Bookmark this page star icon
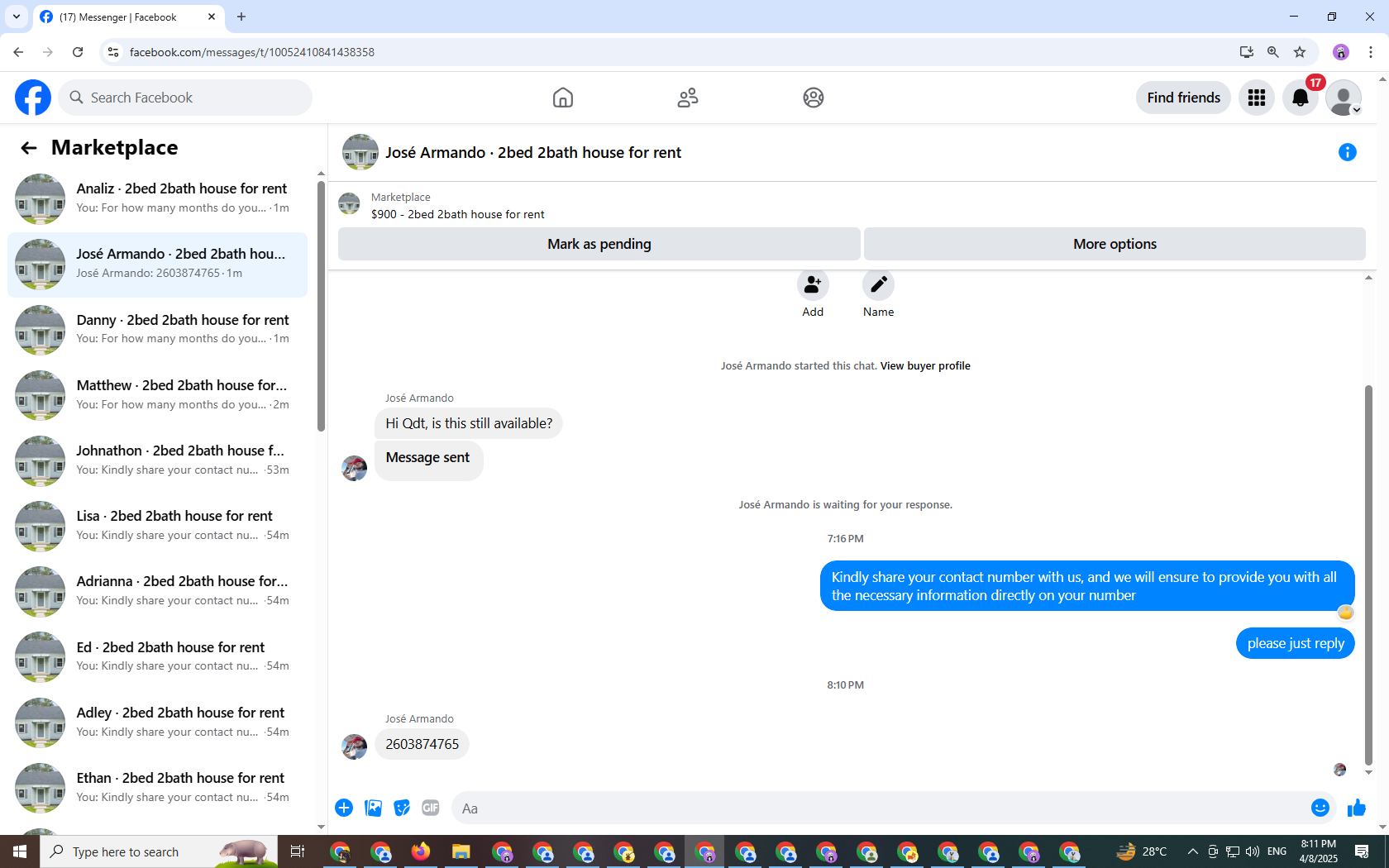Screen dimensions: 1389x868 coord(1300,52)
